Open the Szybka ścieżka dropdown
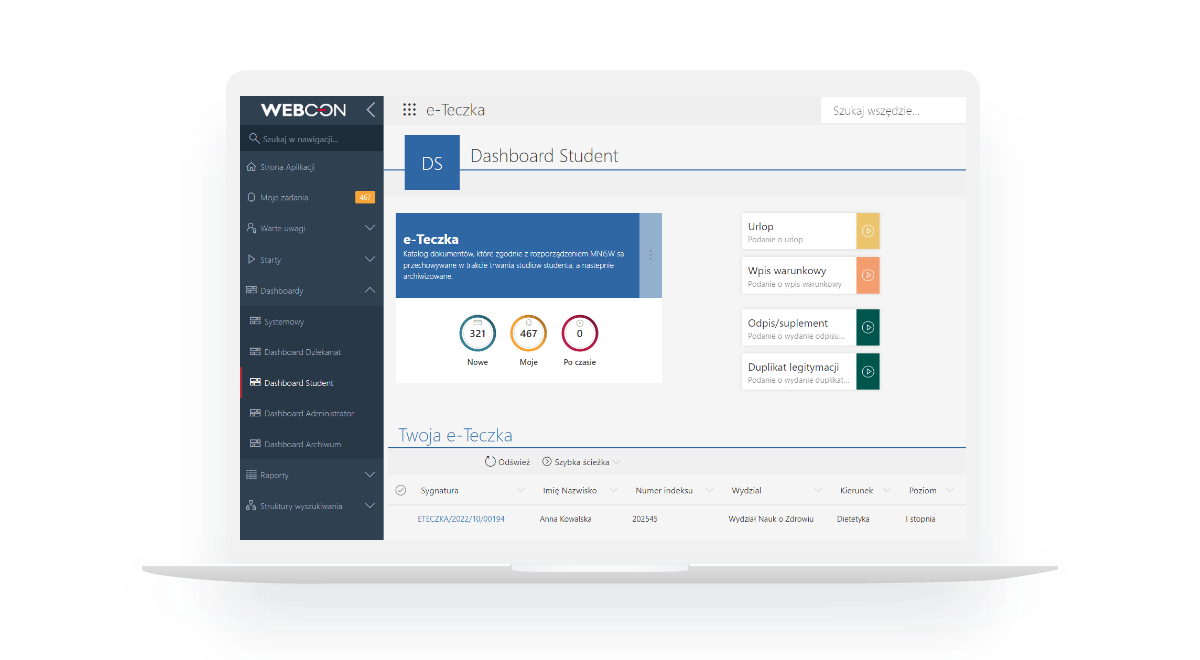Image resolution: width=1200 pixels, height=660 pixels. 581,462
